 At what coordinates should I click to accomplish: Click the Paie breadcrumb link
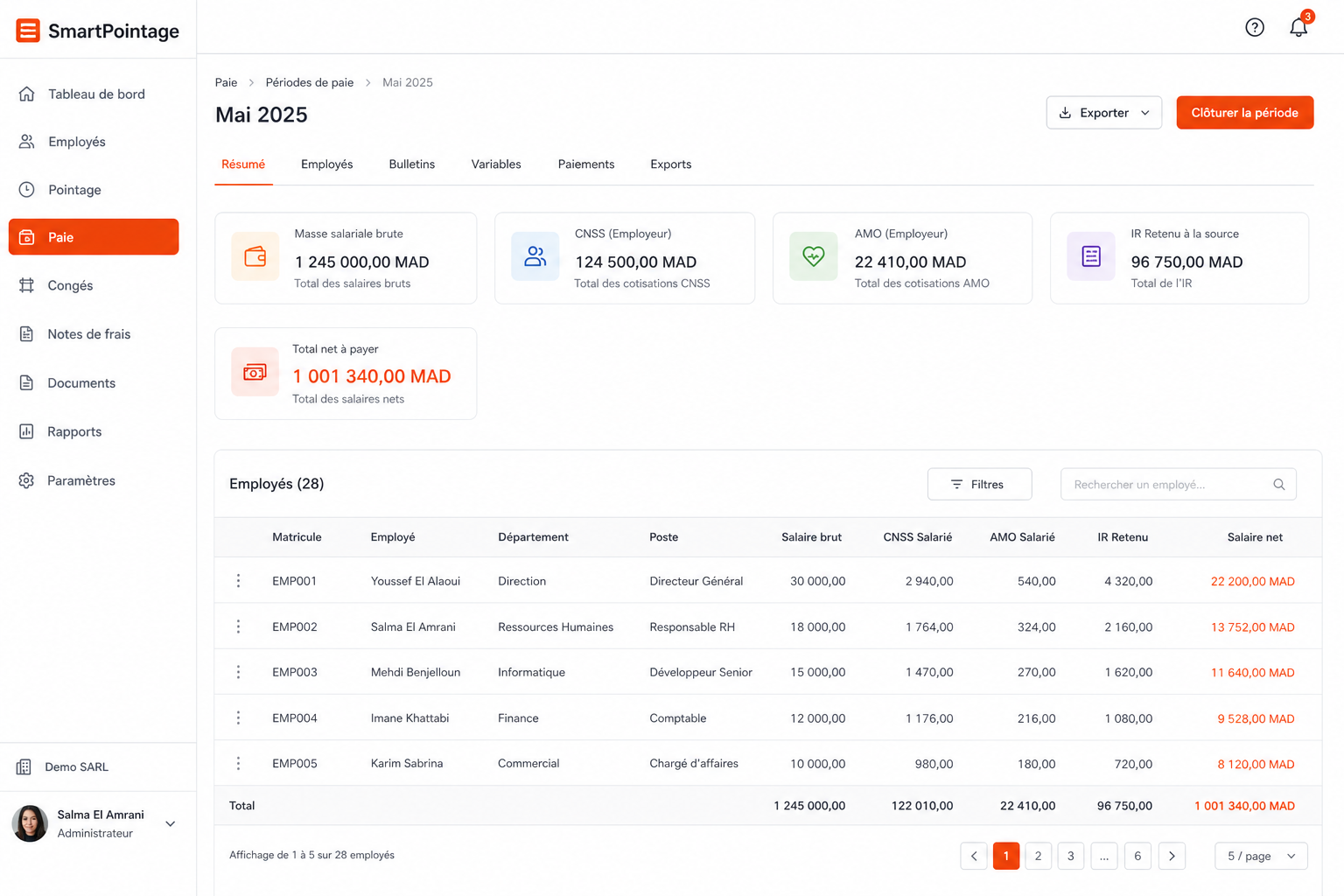[226, 82]
